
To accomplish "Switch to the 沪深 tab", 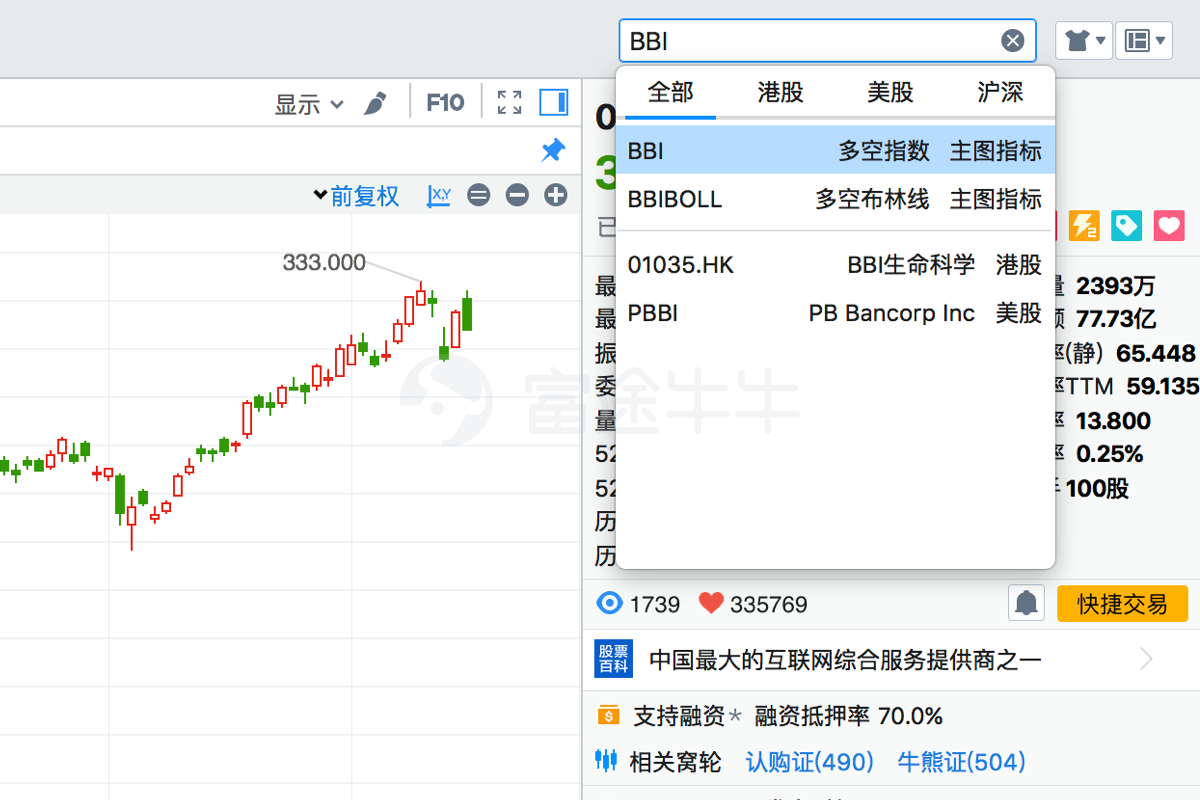I will click(1000, 93).
